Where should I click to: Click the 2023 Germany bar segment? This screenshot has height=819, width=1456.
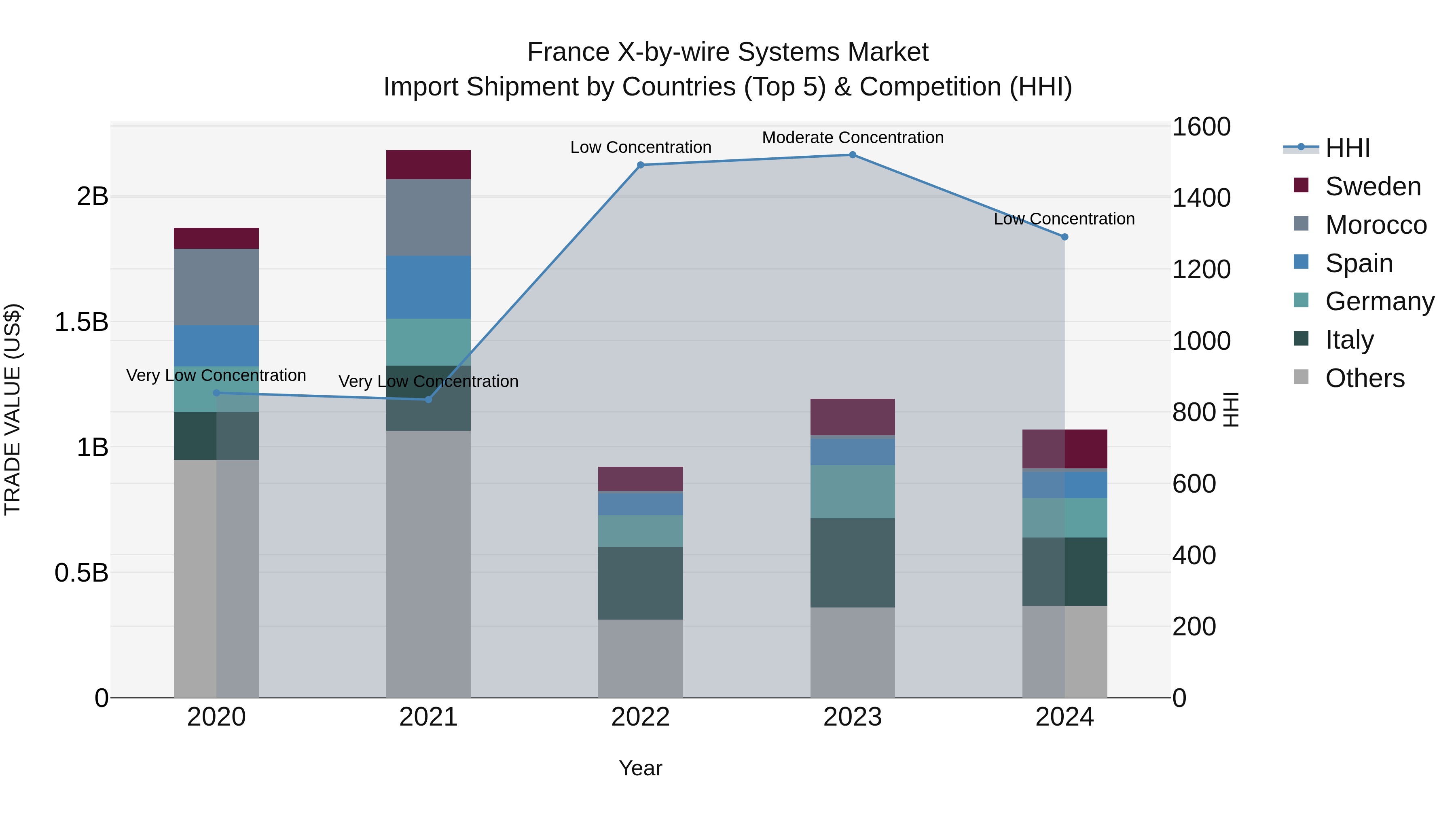tap(853, 492)
